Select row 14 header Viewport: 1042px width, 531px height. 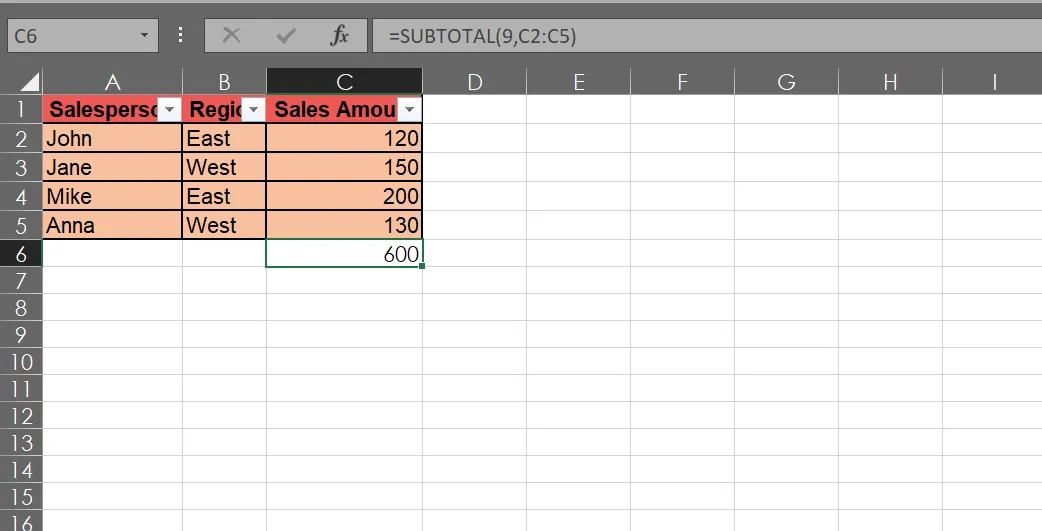[21, 470]
